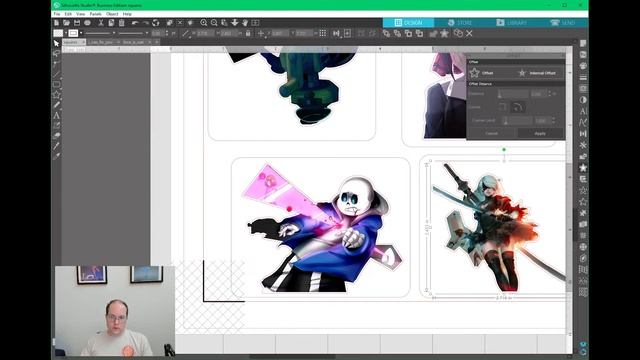This screenshot has height=360, width=640.
Task: Expand the line thickness style dropdown
Action: coord(147,33)
